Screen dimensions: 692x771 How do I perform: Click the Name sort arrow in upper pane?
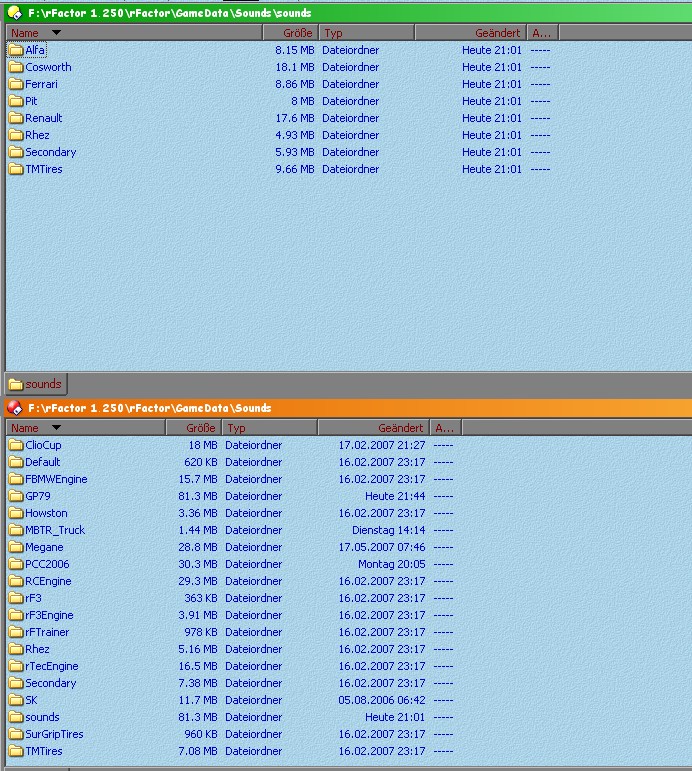(x=56, y=33)
